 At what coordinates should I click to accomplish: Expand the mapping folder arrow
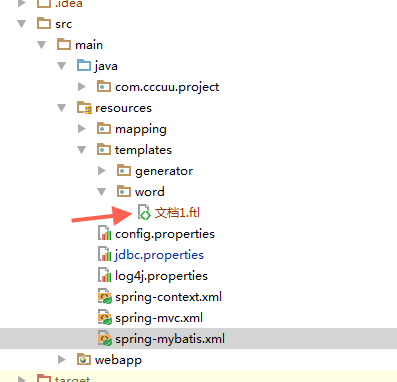[82, 129]
